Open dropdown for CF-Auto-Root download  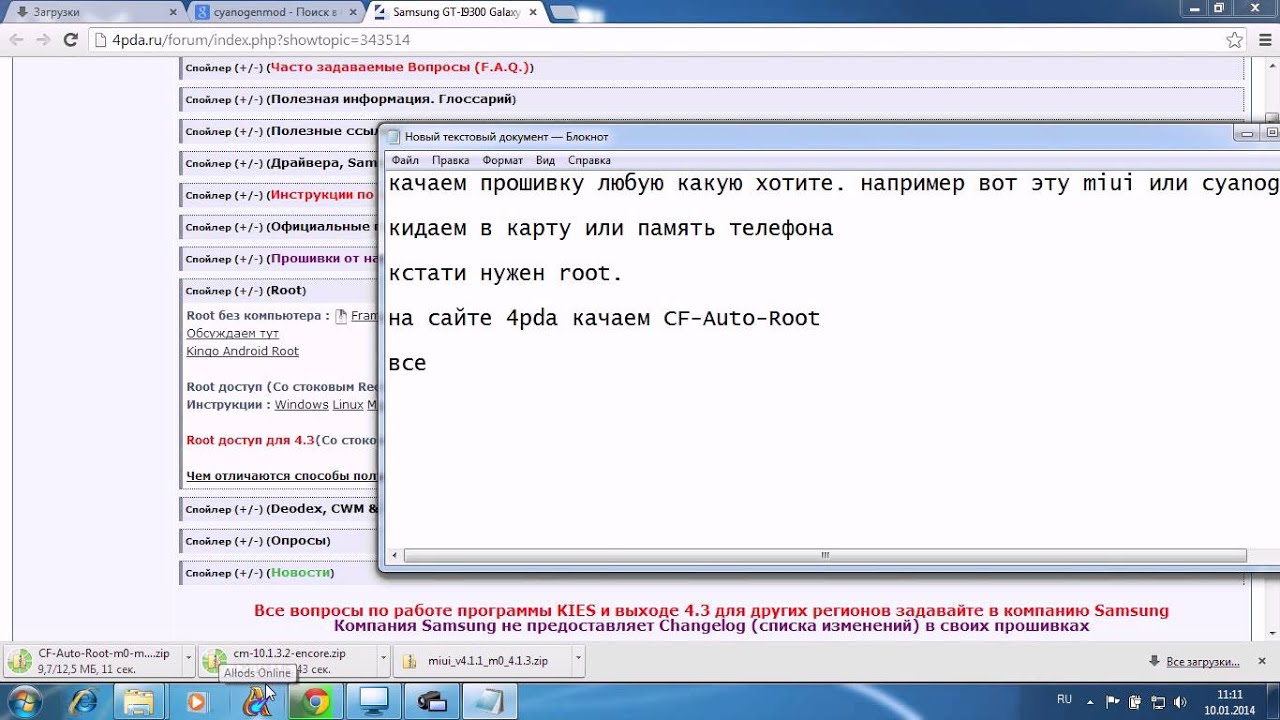[186, 661]
